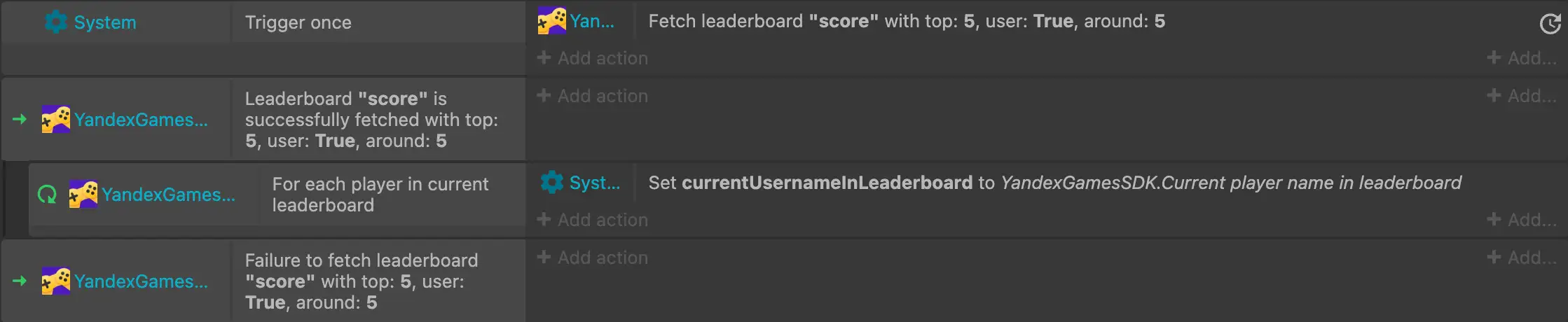Viewport: 1568px width, 322px height.
Task: Click the async wait icon at right of Fetch action
Action: [x=1549, y=24]
